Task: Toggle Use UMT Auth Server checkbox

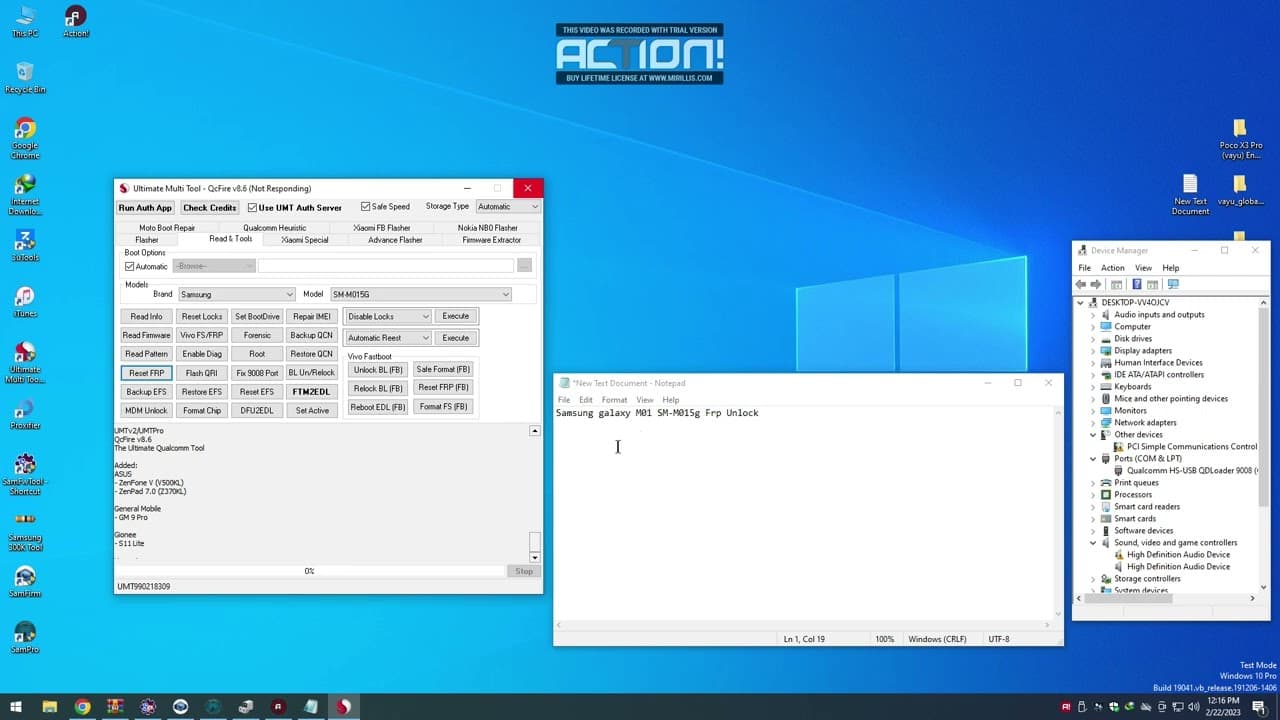Action: pyautogui.click(x=295, y=208)
